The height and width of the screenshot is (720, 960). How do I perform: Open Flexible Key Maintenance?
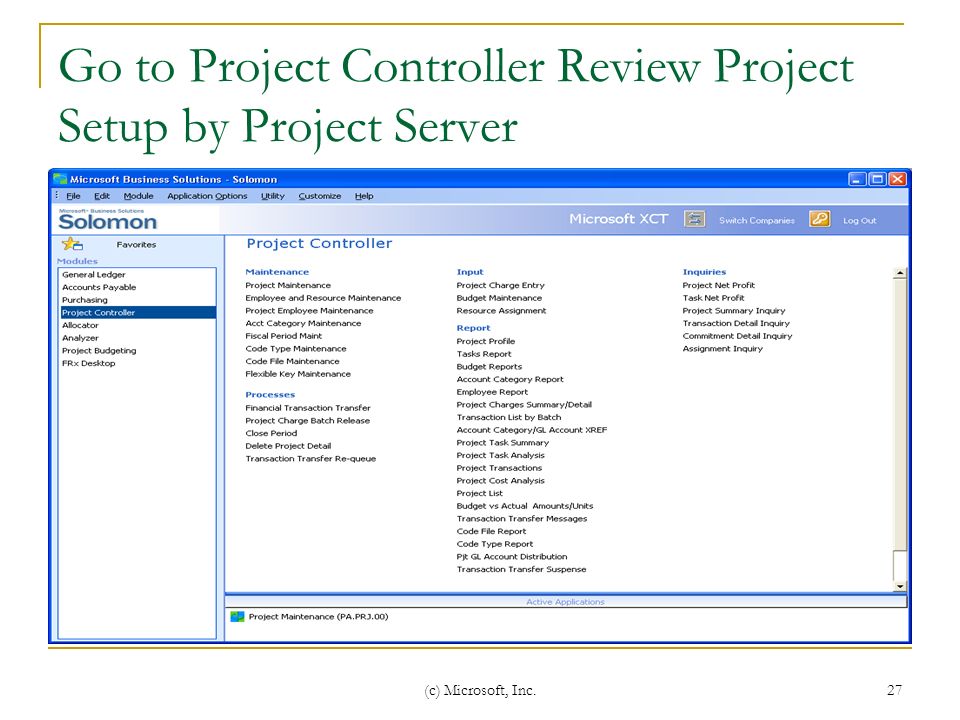[298, 374]
